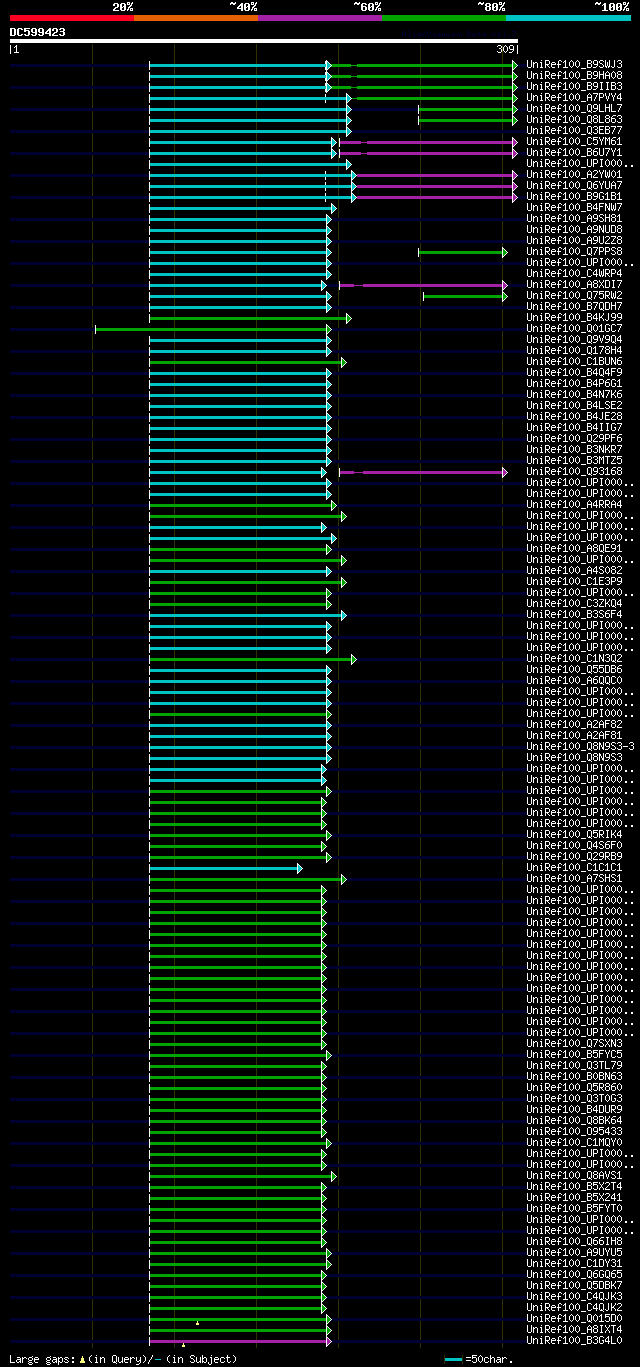Click the red 20% legend segment
The image size is (640, 1367).
click(x=72, y=18)
